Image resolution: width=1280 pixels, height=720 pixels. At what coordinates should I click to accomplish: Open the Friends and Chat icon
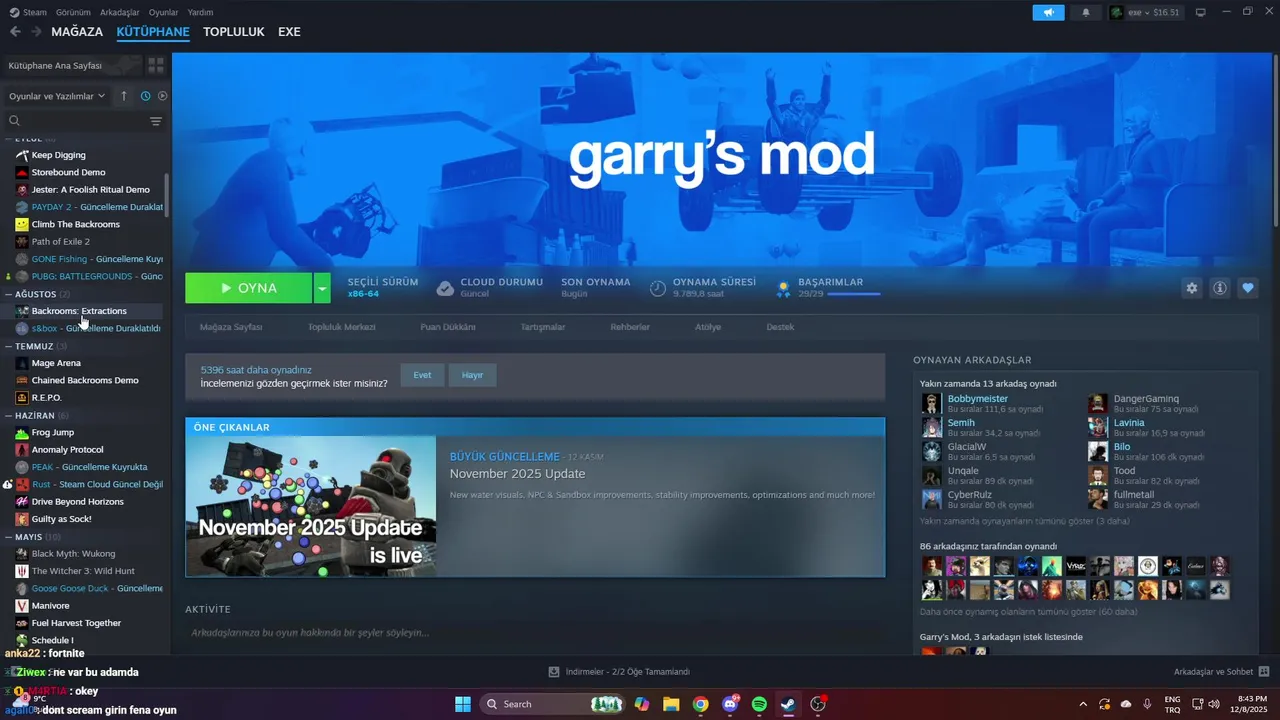(1263, 671)
